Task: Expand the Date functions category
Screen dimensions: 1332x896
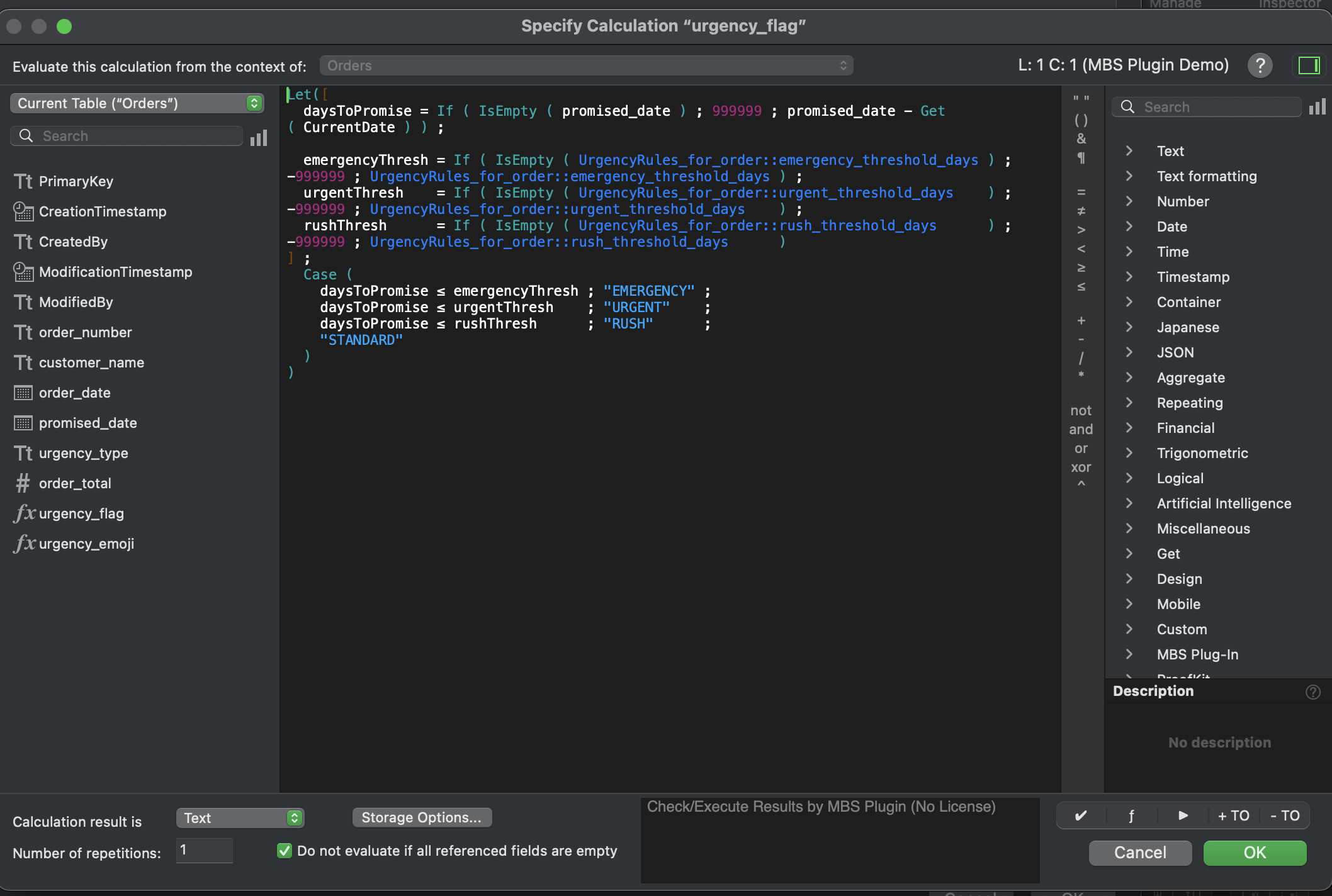Action: (x=1129, y=227)
